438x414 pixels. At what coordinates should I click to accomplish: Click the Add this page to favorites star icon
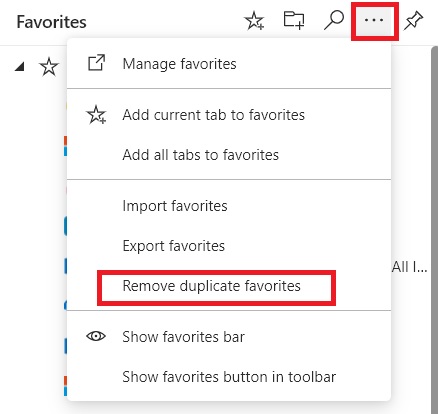point(254,21)
